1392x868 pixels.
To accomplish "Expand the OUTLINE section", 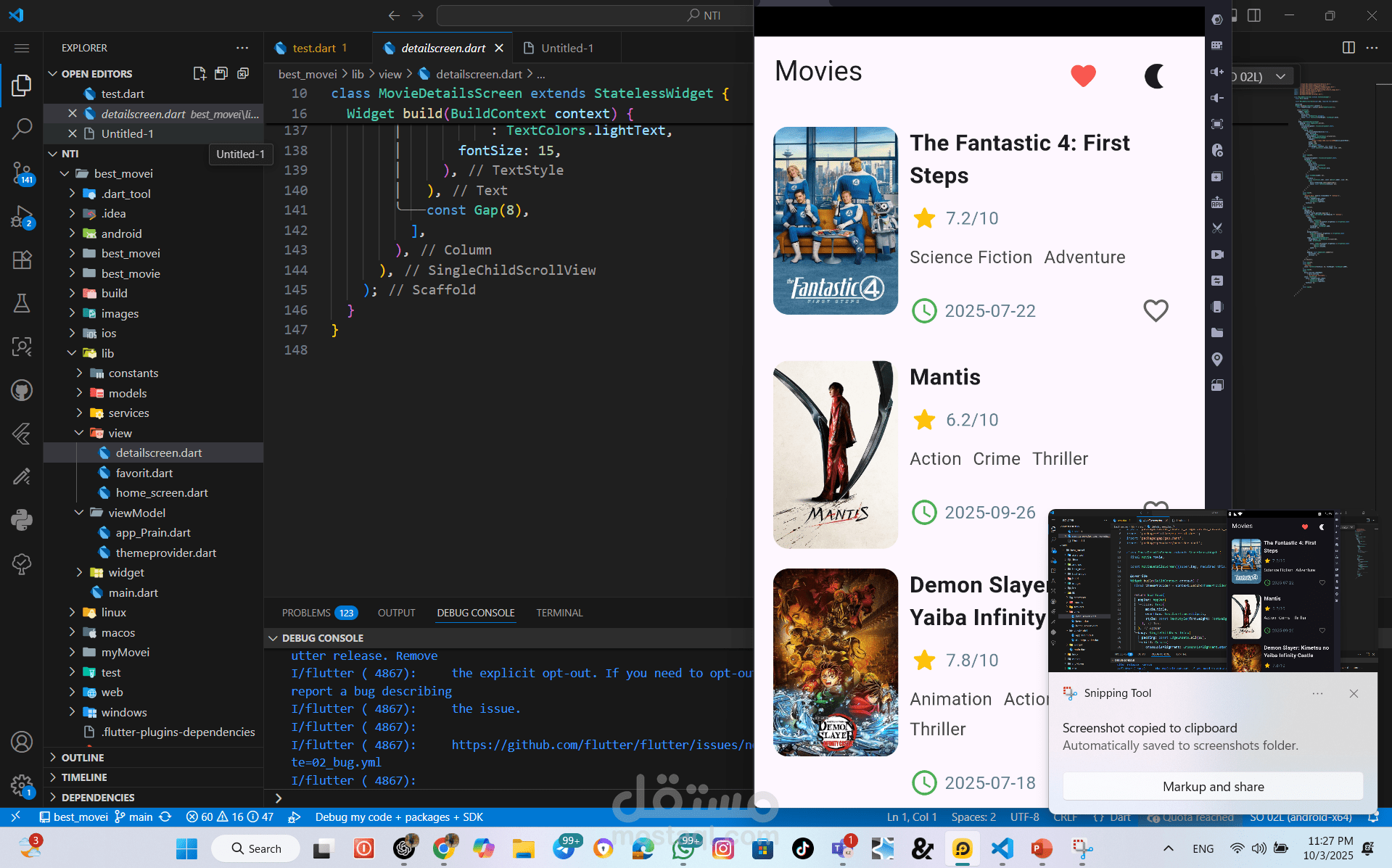I will tap(83, 757).
